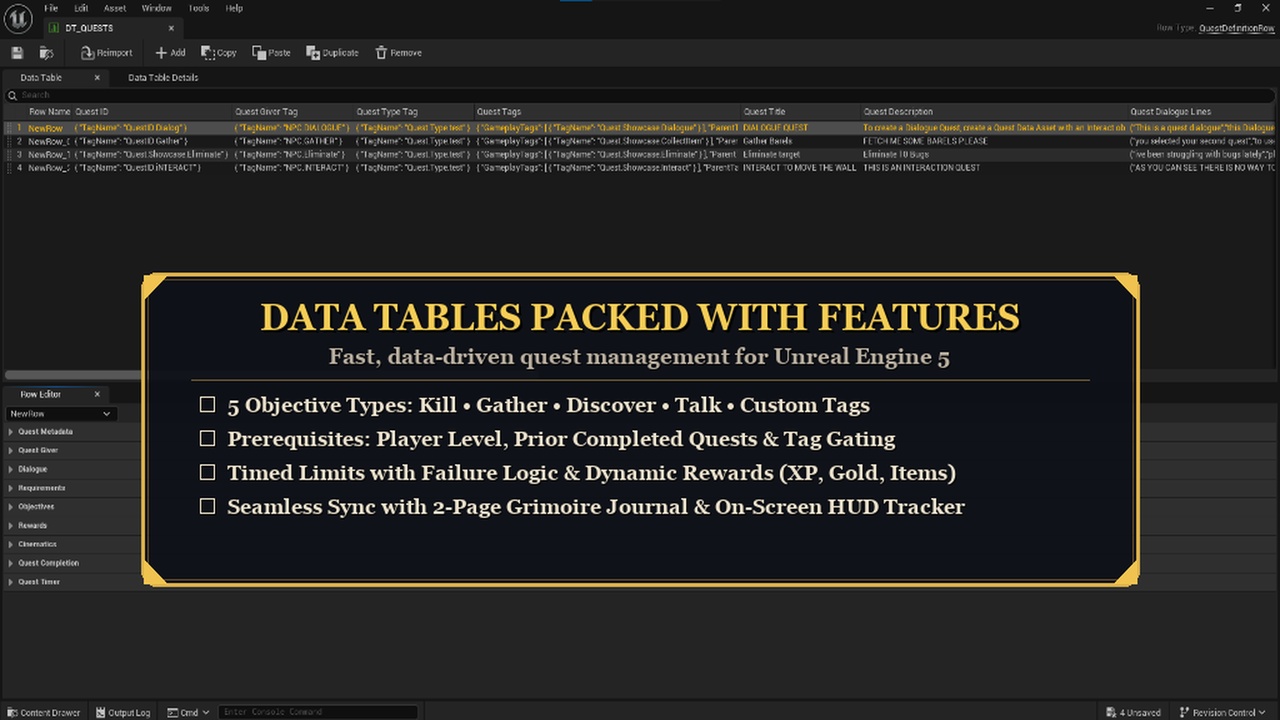Open the QuestDefinitionRow row type link
Screen dimensions: 1280x720
coord(1236,28)
